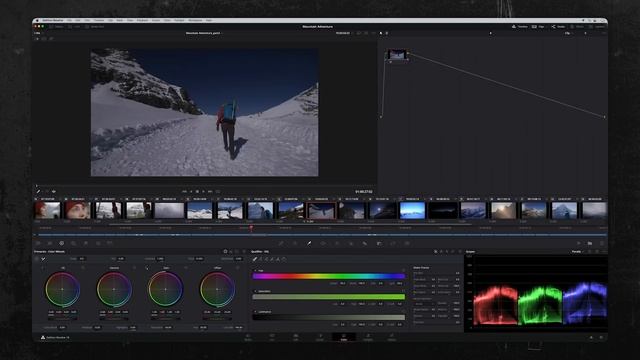The image size is (640, 360).
Task: Click the scopes icon on right of palette toolbar
Action: pyautogui.click(x=590, y=243)
